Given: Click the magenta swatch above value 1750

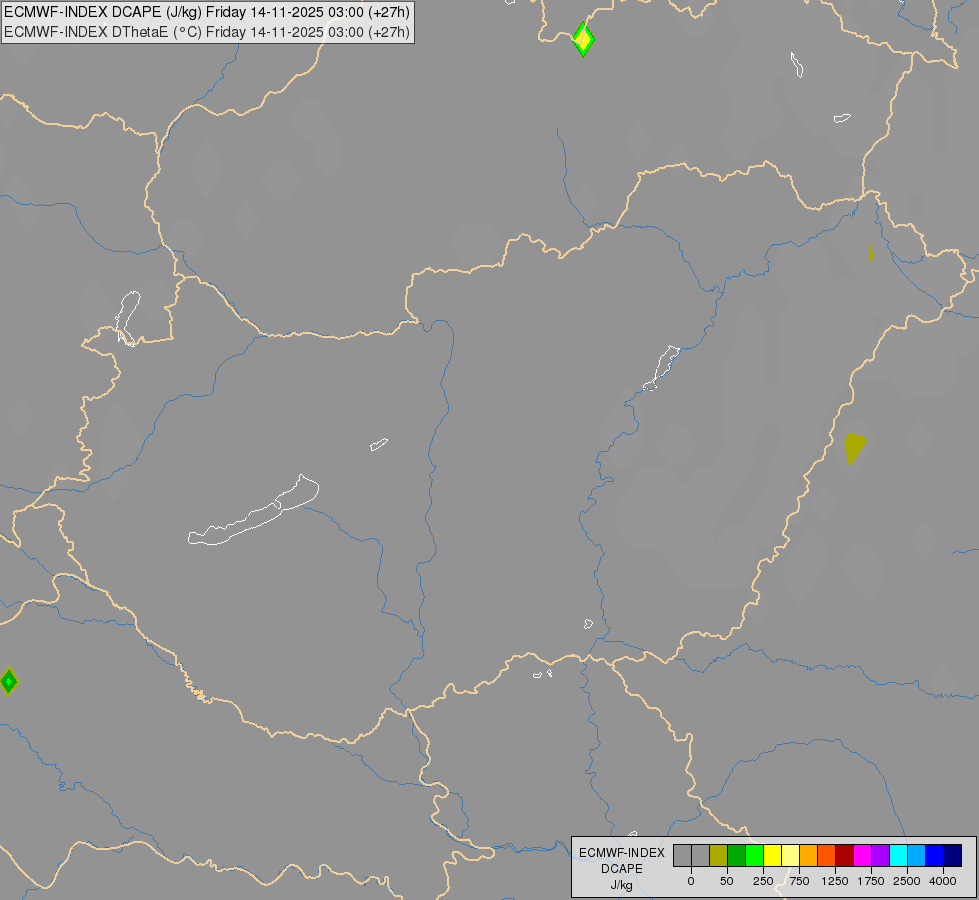Looking at the screenshot, I should coord(863,855).
